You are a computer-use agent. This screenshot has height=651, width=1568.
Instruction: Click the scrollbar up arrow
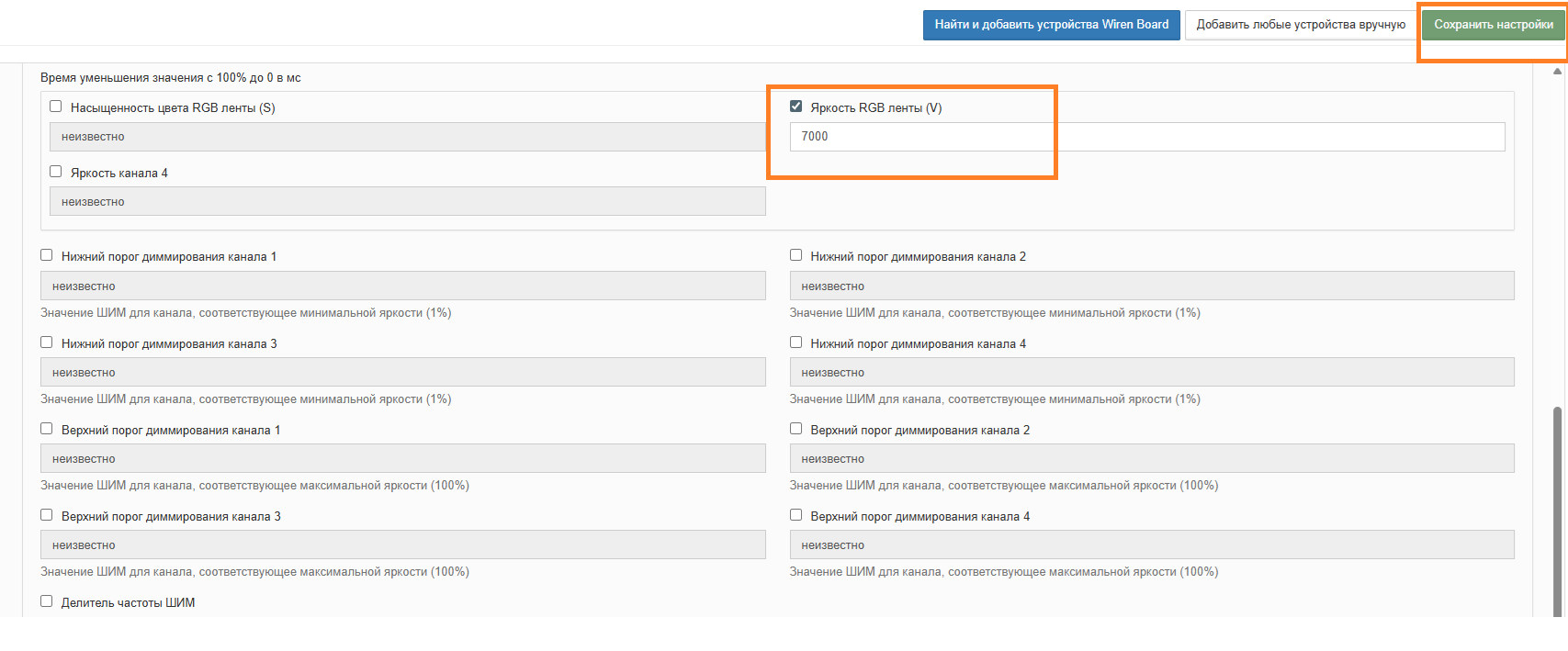1557,71
